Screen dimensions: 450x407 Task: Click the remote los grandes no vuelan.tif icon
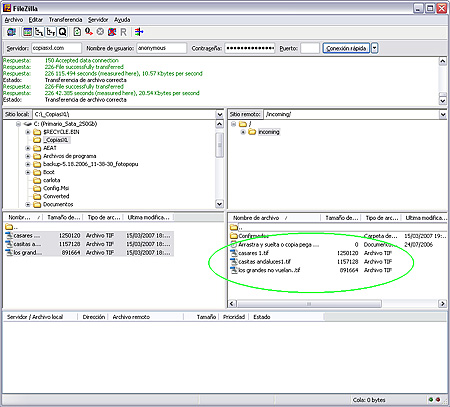234,270
